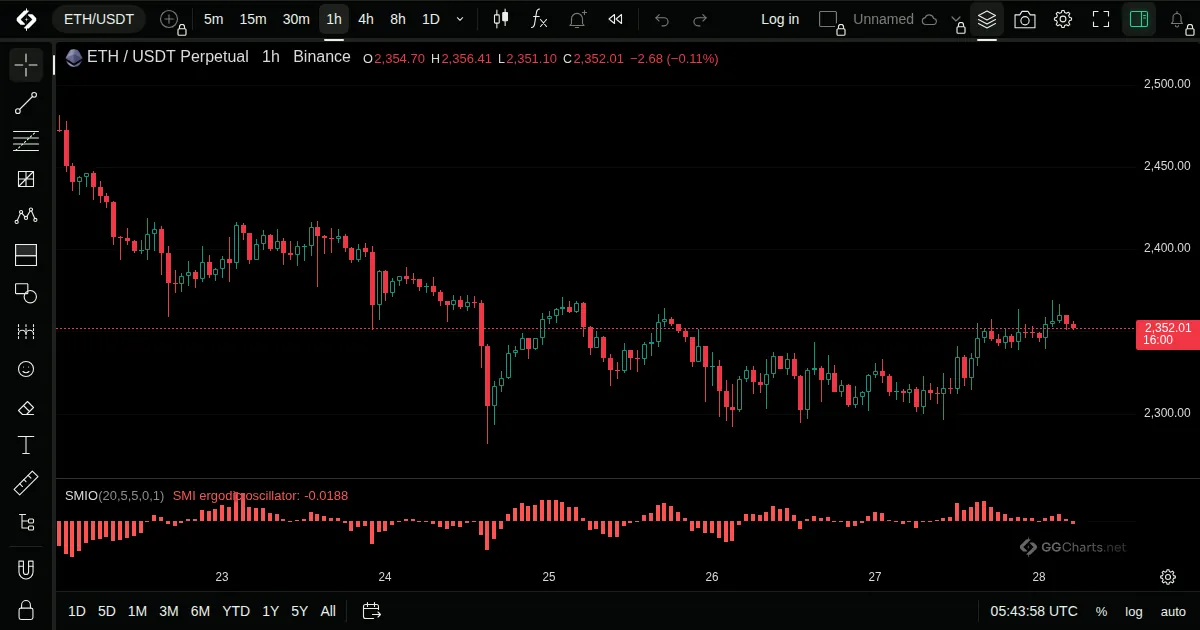Show All data range
Image resolution: width=1200 pixels, height=630 pixels.
point(328,611)
